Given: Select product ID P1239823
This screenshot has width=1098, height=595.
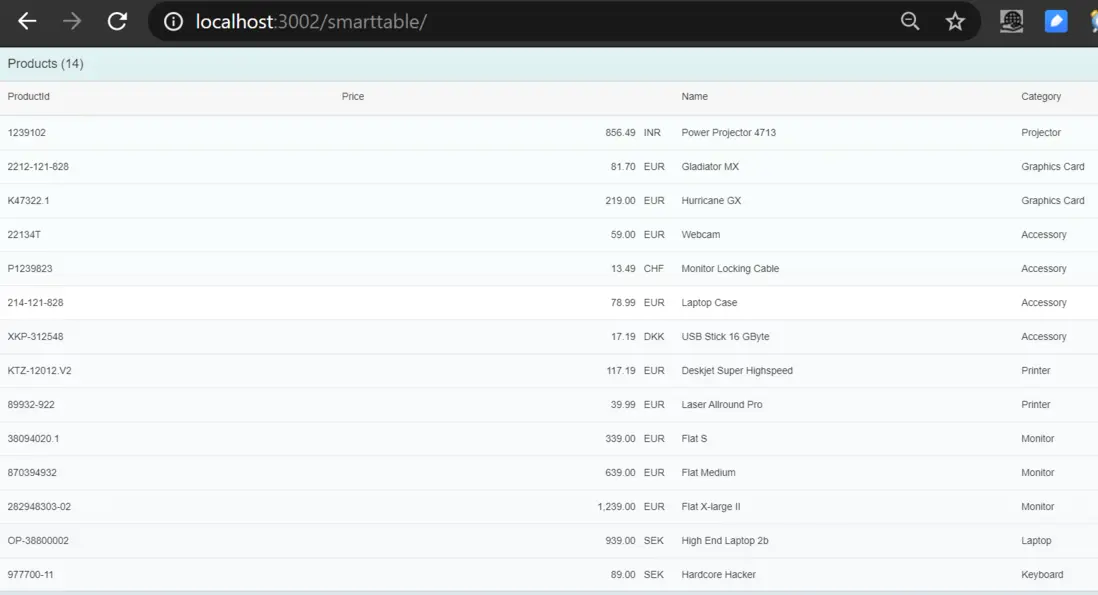Looking at the screenshot, I should 30,268.
